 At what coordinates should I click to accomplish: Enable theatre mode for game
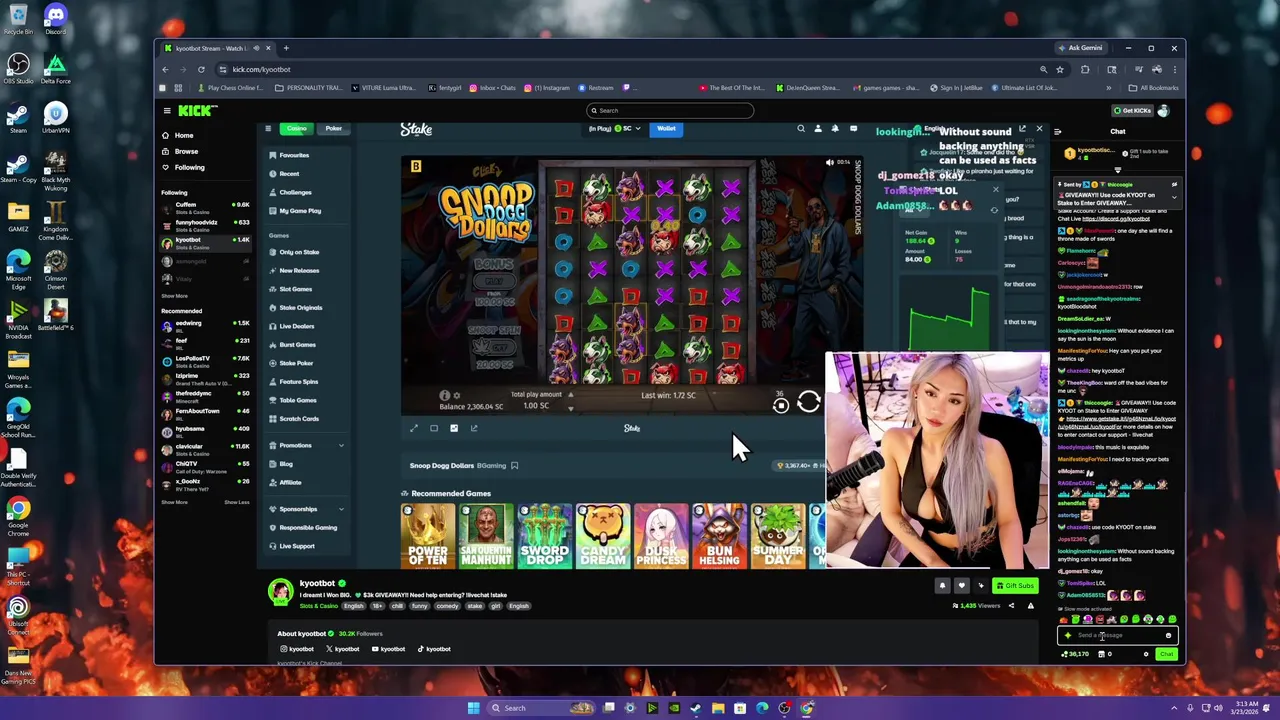(434, 428)
